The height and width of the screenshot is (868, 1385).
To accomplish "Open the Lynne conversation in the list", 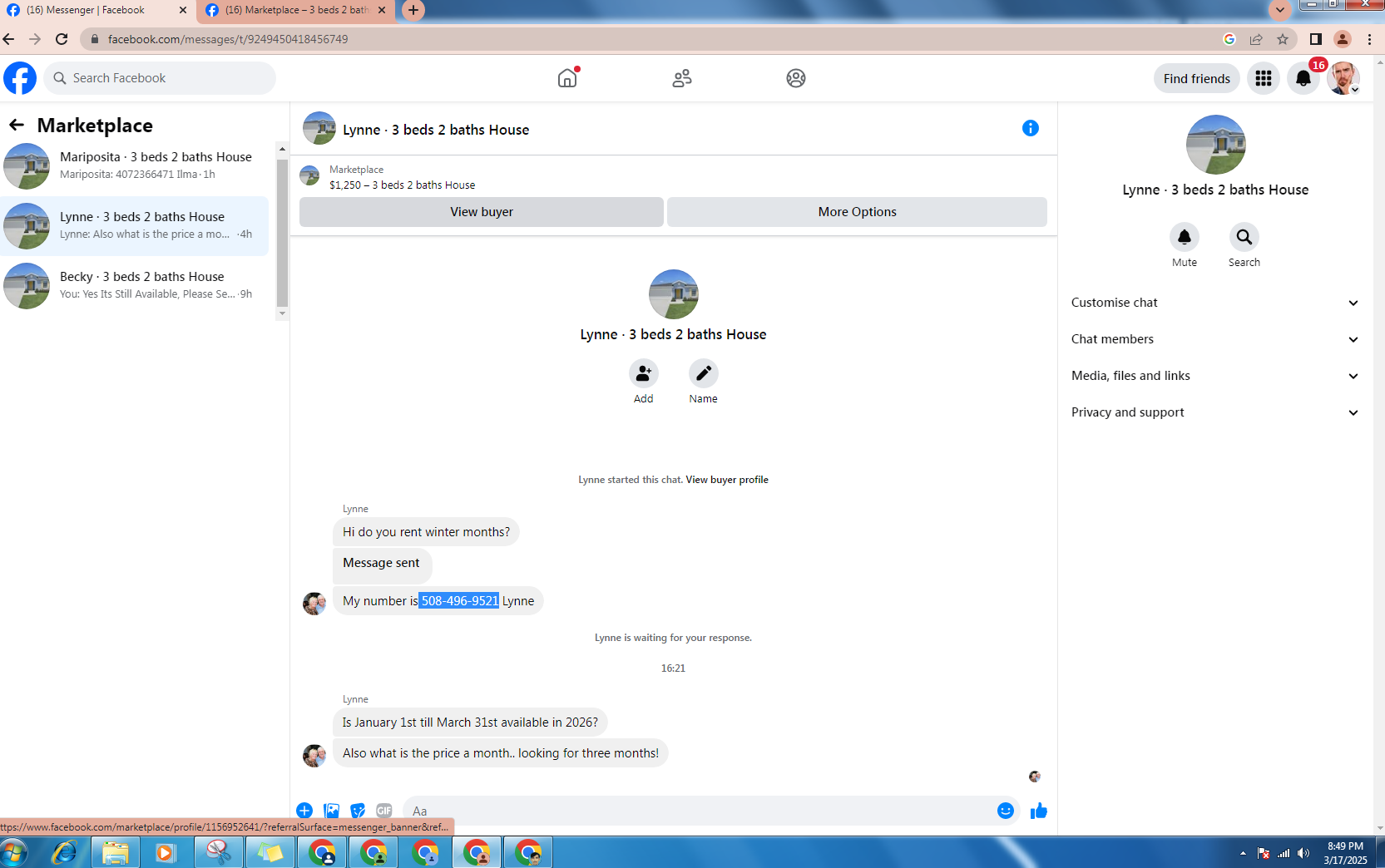I will click(135, 225).
